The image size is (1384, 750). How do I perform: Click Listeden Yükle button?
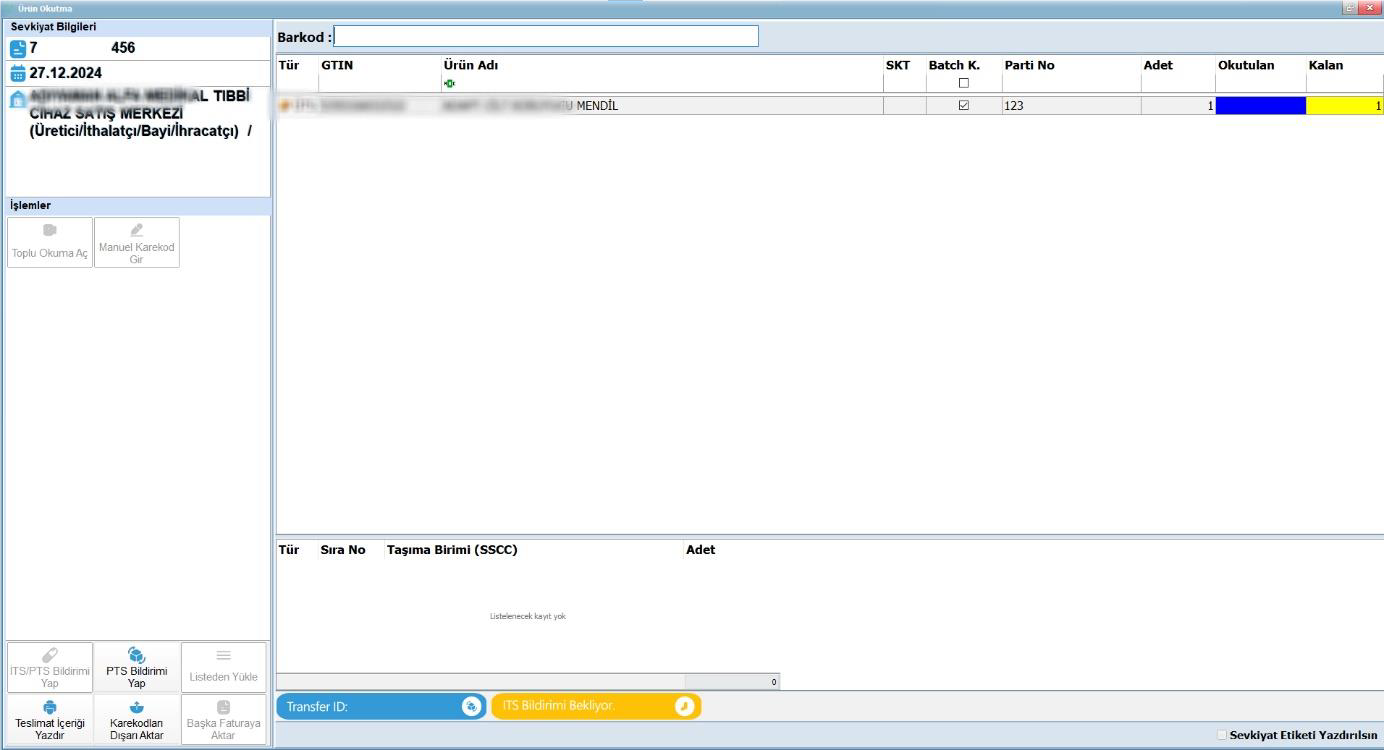223,667
